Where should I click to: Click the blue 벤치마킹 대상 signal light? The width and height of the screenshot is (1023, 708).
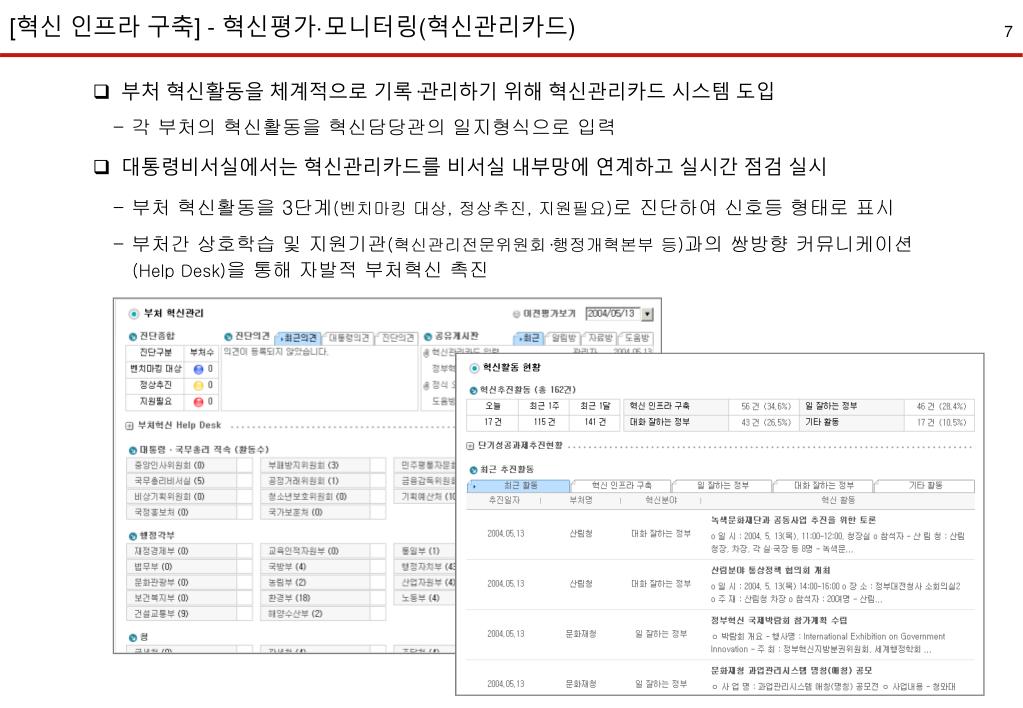click(198, 369)
